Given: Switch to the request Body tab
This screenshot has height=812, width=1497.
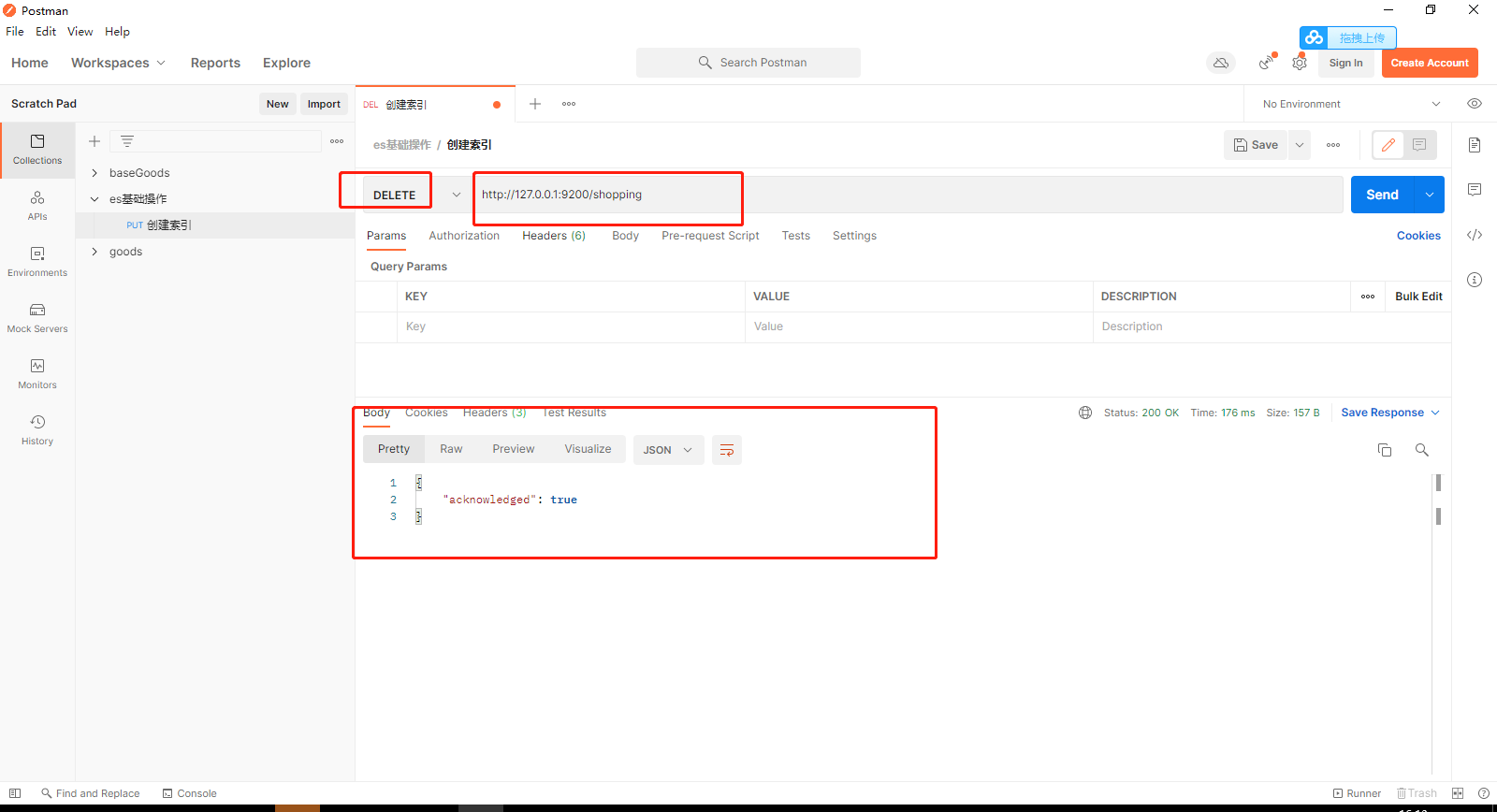Looking at the screenshot, I should (625, 236).
